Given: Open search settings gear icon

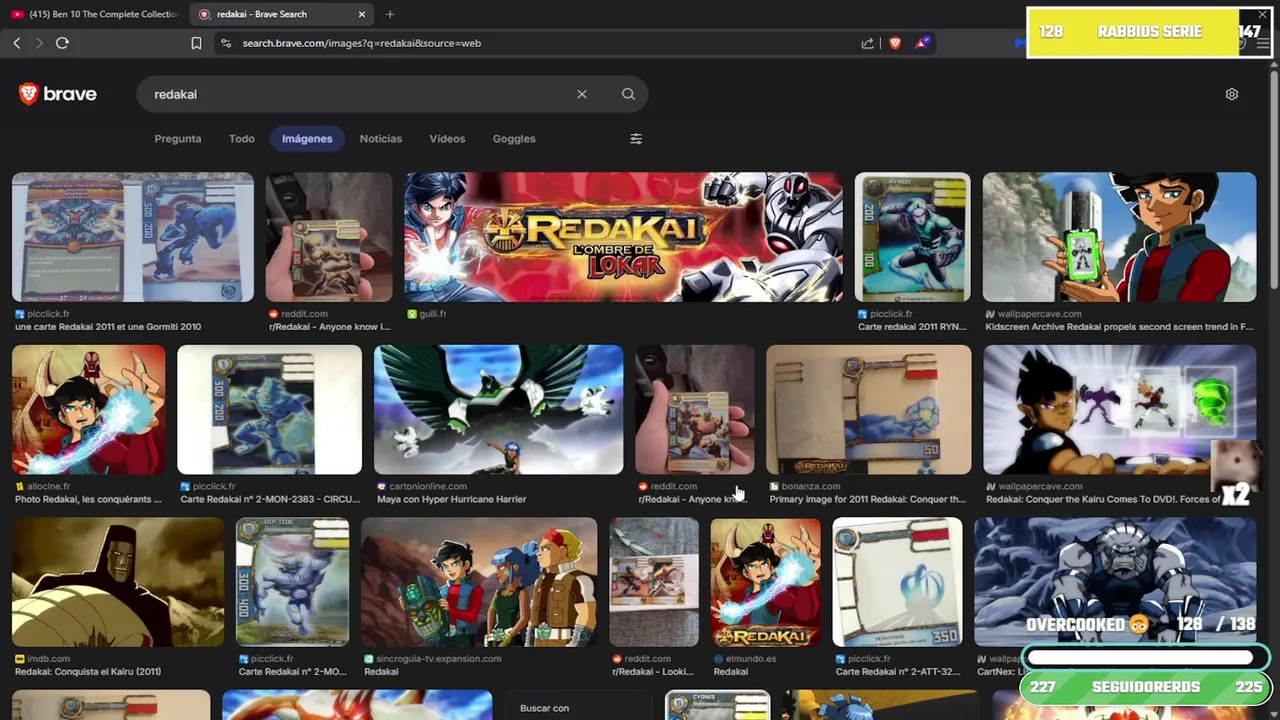Looking at the screenshot, I should click(1232, 94).
